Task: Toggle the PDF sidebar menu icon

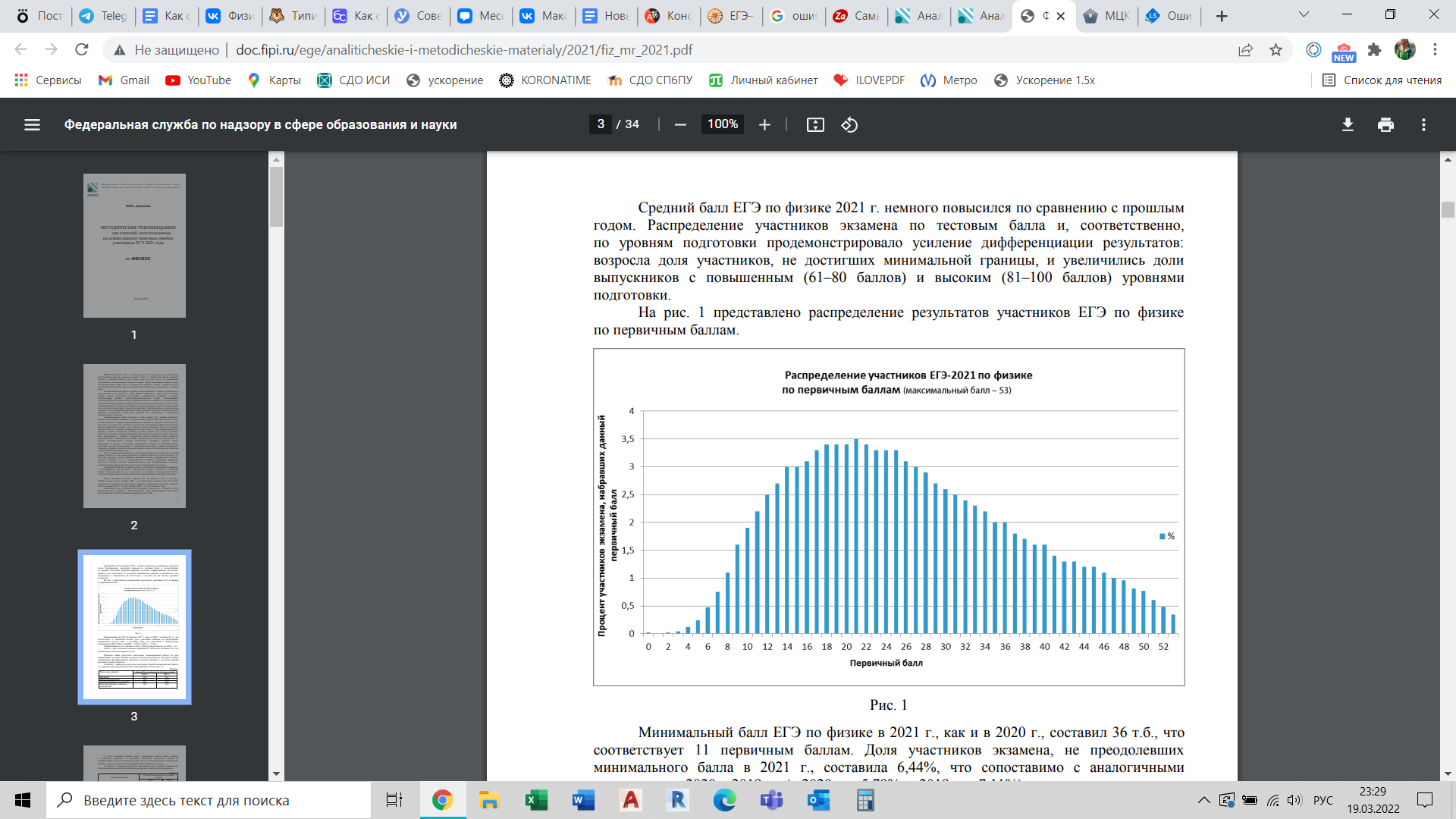Action: click(32, 125)
